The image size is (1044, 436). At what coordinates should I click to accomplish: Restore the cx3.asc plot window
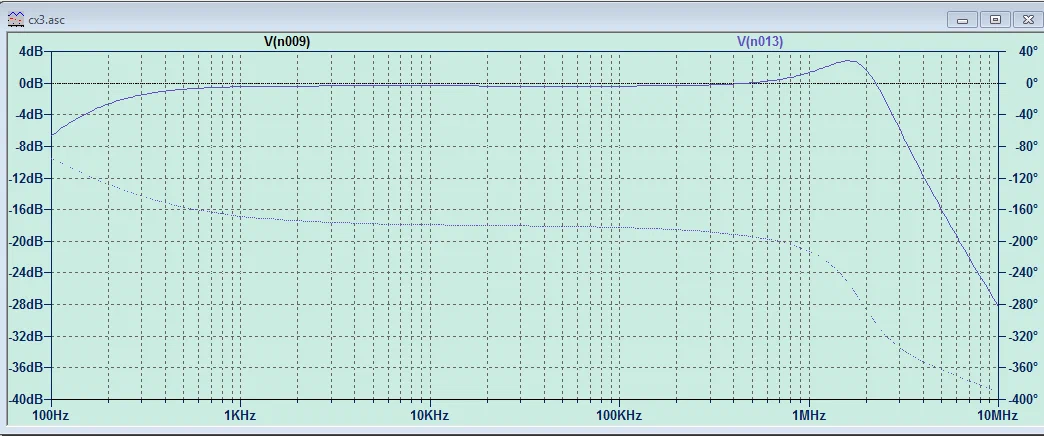click(x=995, y=20)
